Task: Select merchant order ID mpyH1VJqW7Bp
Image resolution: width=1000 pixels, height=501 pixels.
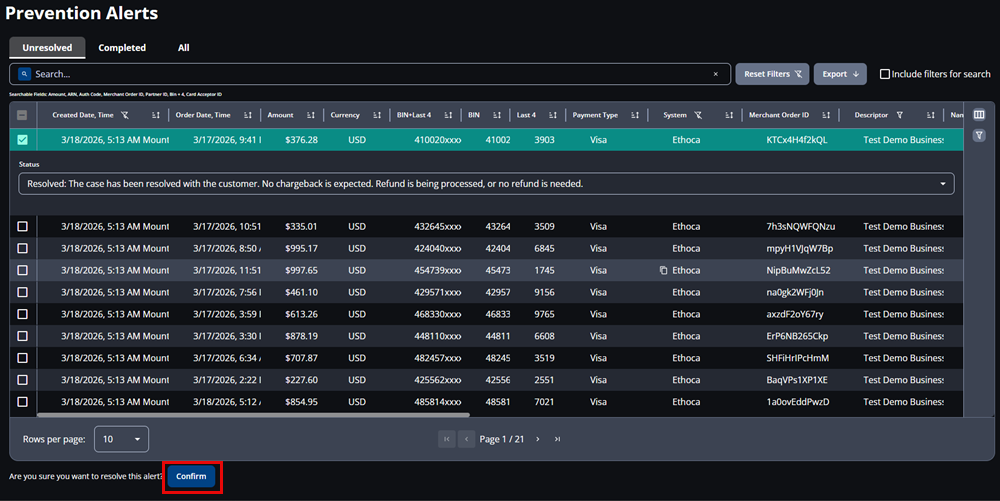Action: coord(800,248)
